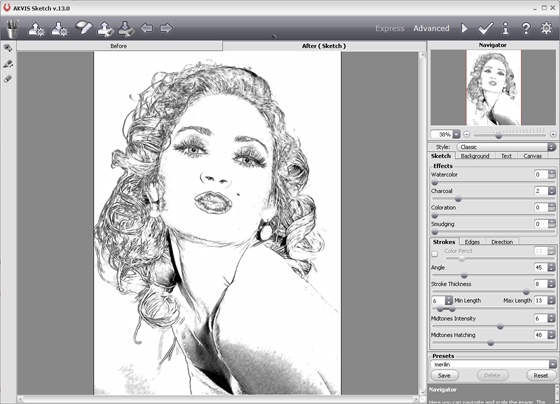Click the Charcoal slider handle
The image size is (560, 404).
[x=458, y=199]
